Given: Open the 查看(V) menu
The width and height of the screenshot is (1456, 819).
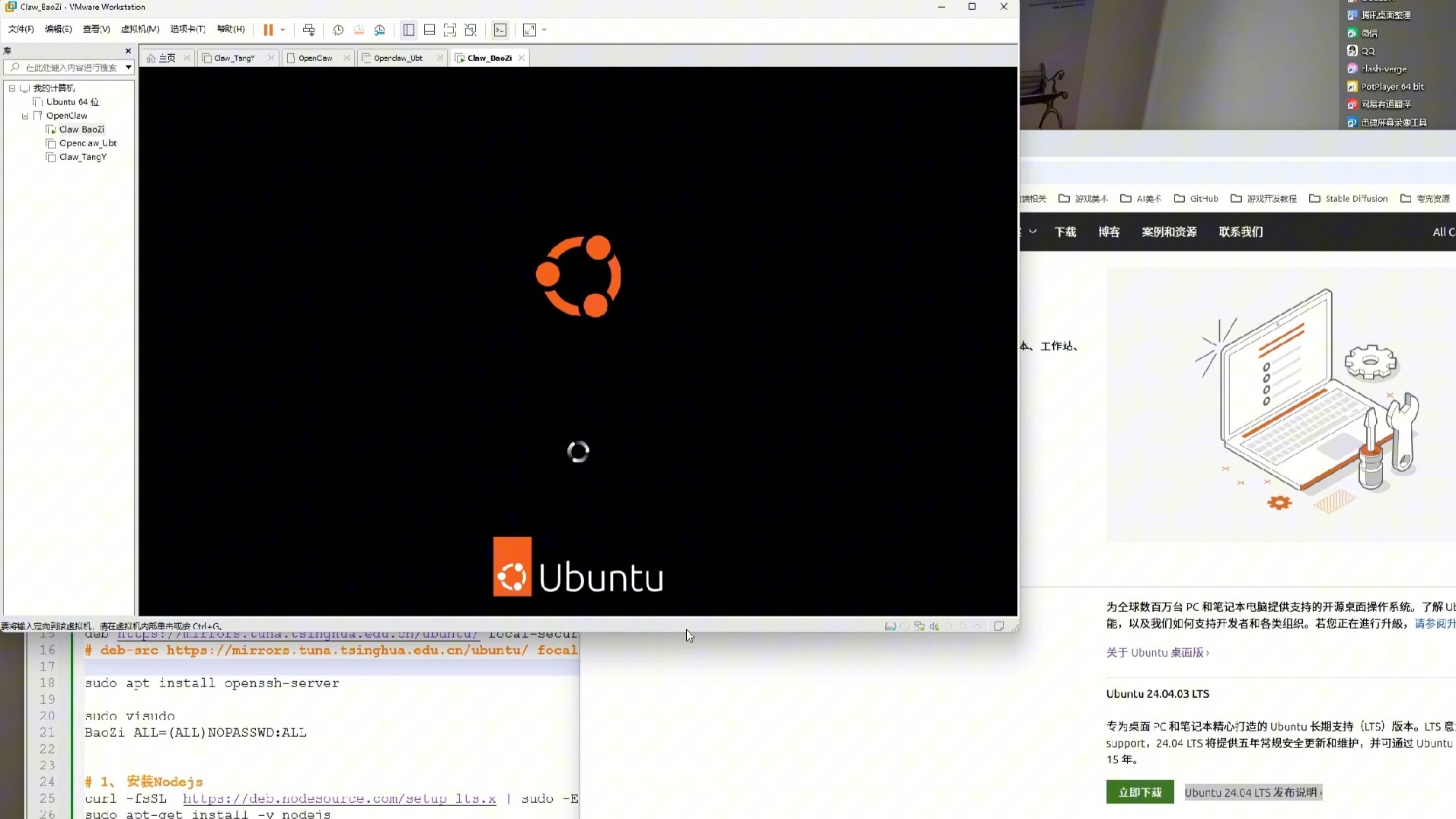Looking at the screenshot, I should tap(96, 29).
